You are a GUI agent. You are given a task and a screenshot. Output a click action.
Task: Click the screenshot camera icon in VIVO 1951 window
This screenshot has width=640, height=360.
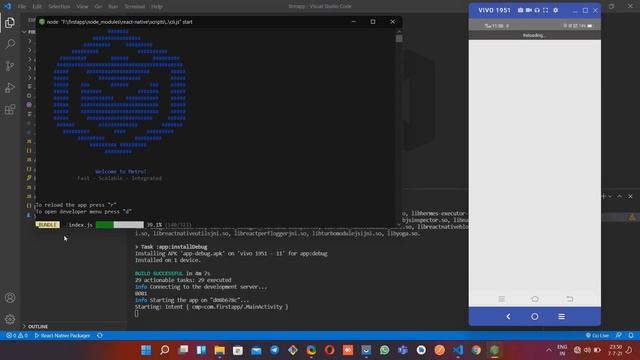[x=520, y=10]
